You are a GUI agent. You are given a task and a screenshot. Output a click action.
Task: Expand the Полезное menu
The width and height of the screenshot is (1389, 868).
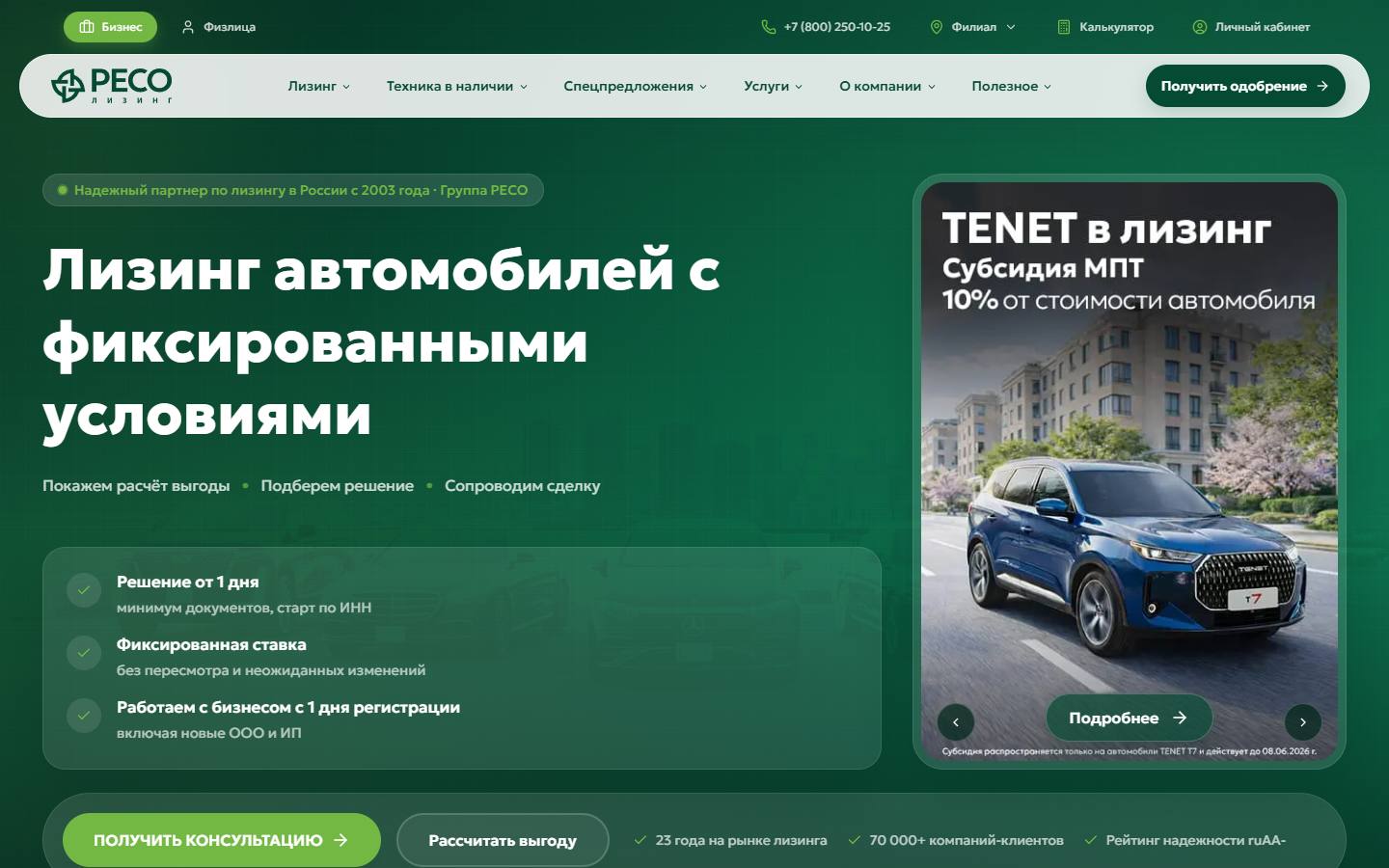(x=1012, y=86)
